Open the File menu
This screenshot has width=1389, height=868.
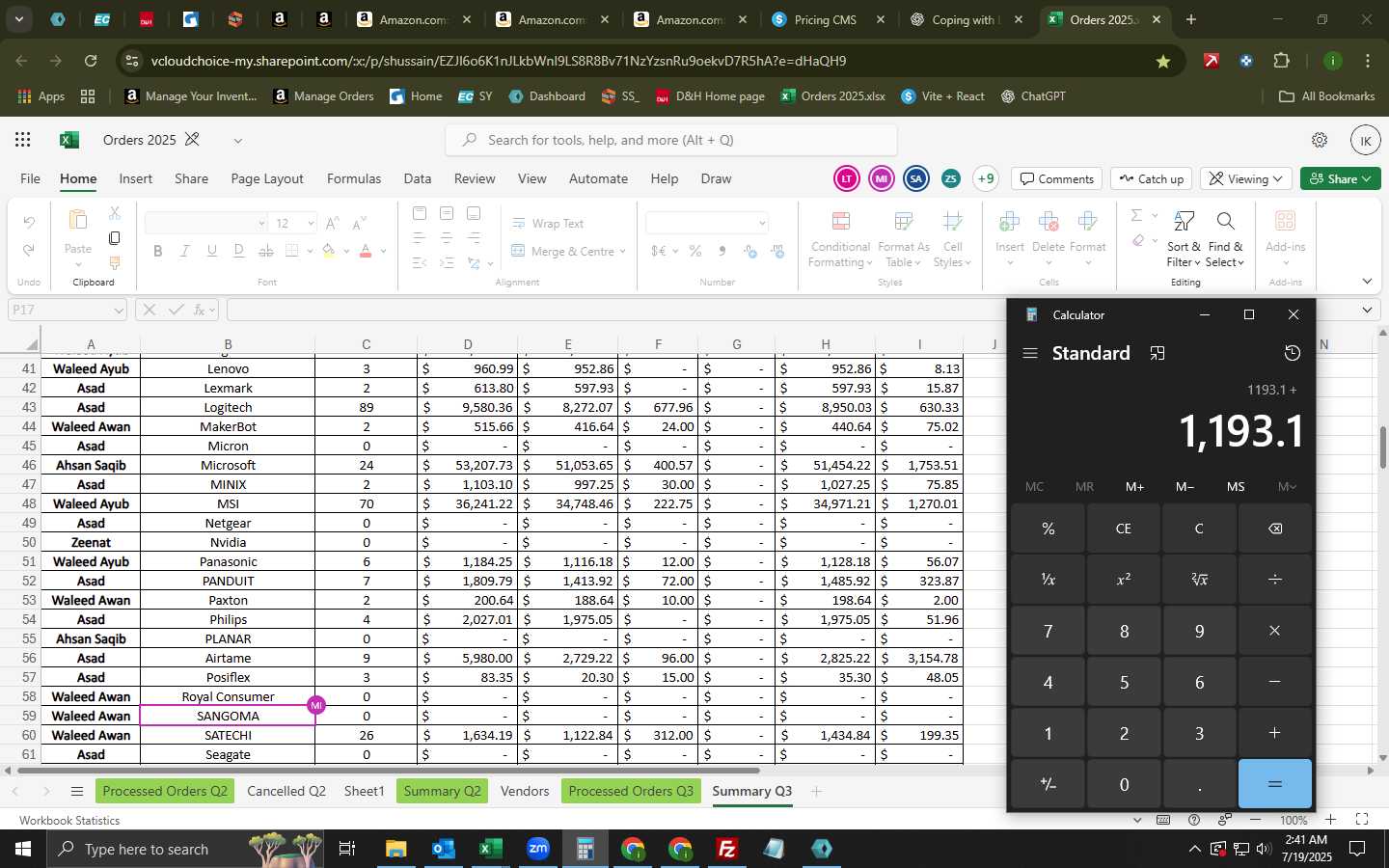pos(31,179)
